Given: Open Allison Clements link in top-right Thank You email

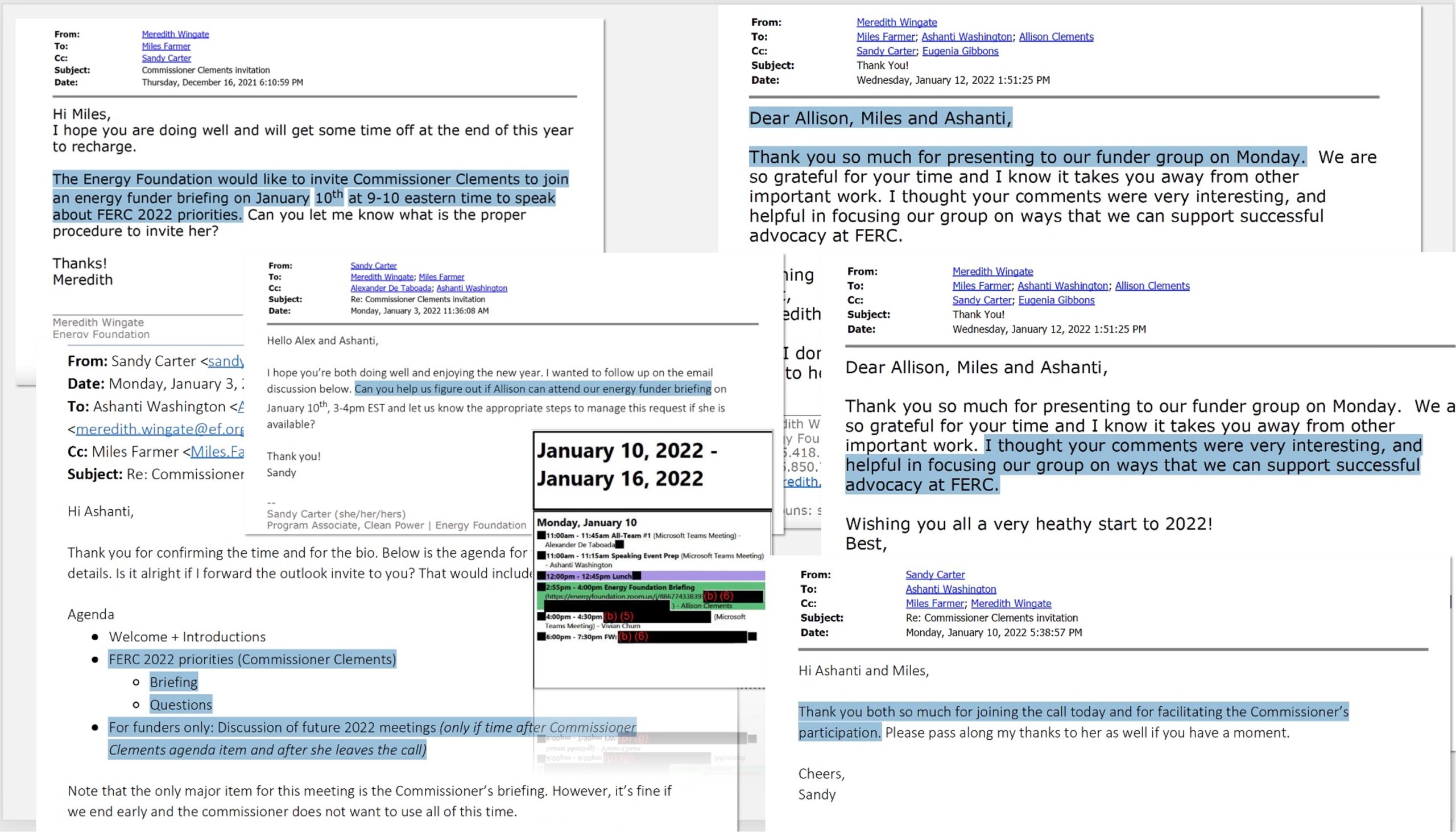Looking at the screenshot, I should tap(1056, 36).
